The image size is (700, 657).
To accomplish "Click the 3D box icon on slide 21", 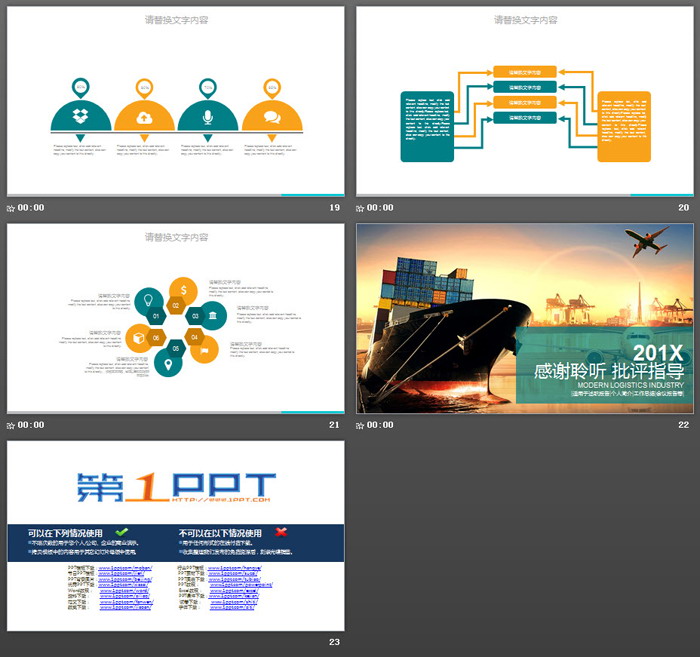I will tap(139, 337).
